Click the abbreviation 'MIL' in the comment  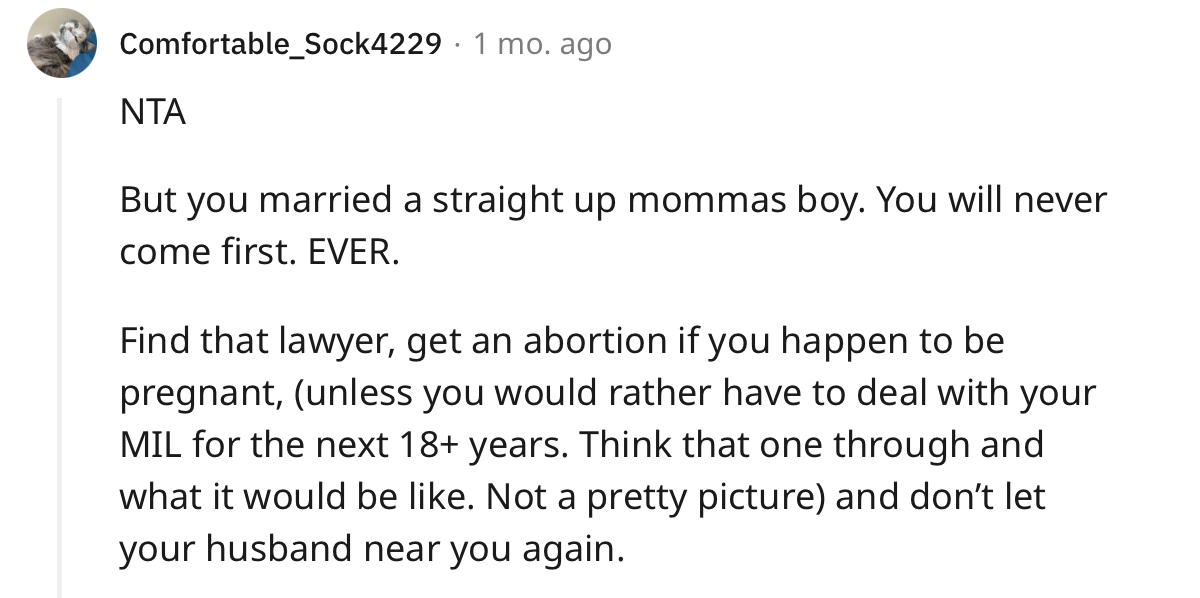148,445
